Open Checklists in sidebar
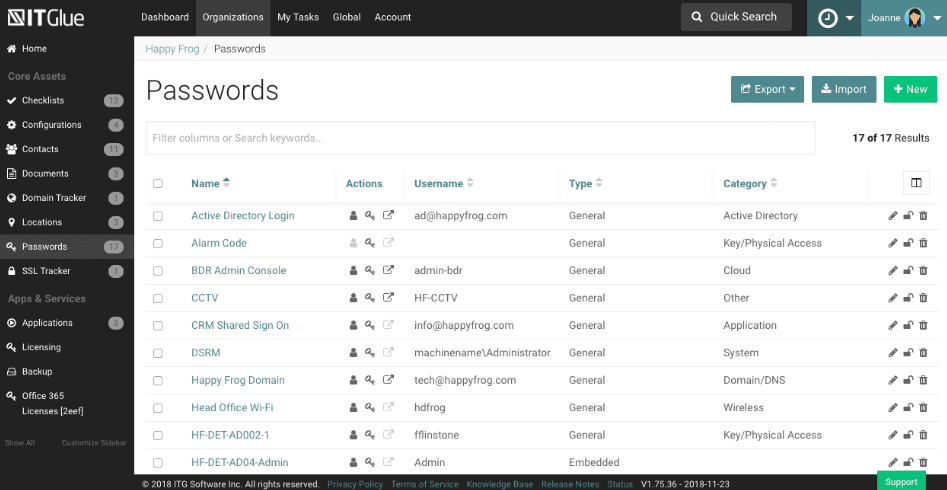 pos(66,101)
